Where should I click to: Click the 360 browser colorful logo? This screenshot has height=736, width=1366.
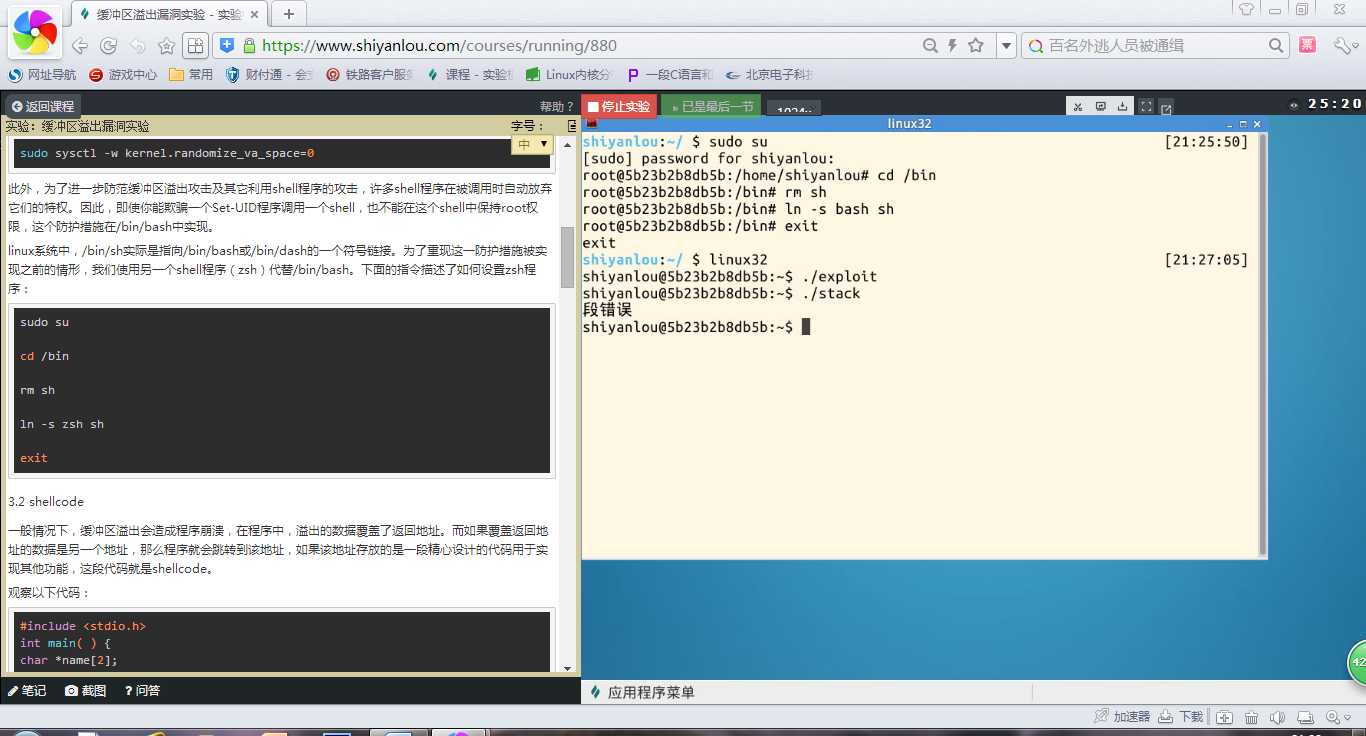pos(34,34)
